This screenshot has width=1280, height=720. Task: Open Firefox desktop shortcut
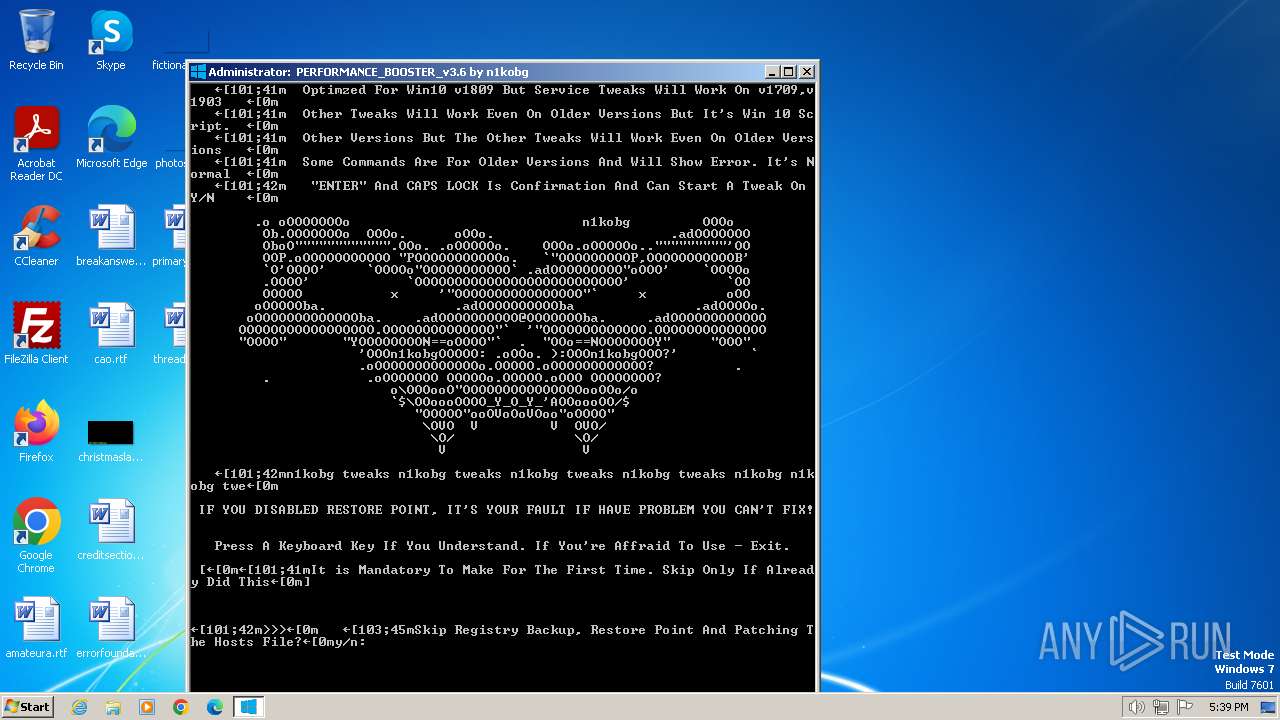pos(36,431)
